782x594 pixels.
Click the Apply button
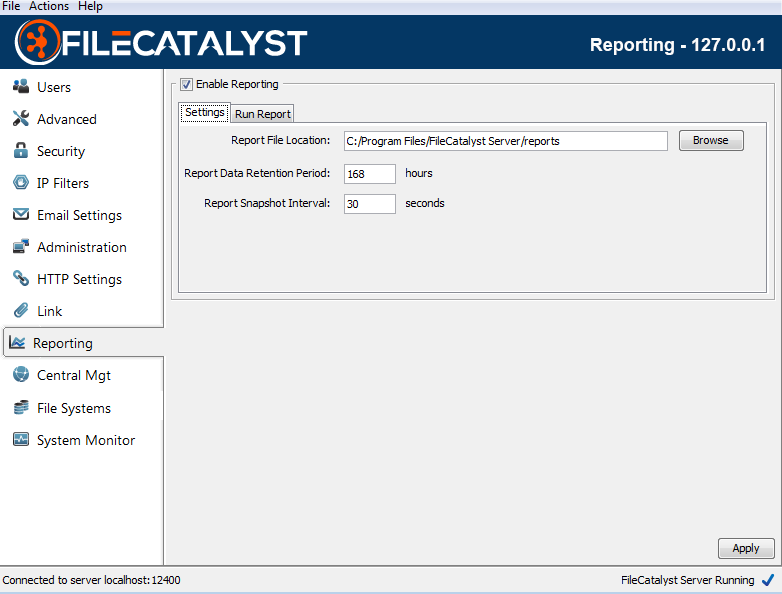click(x=746, y=548)
